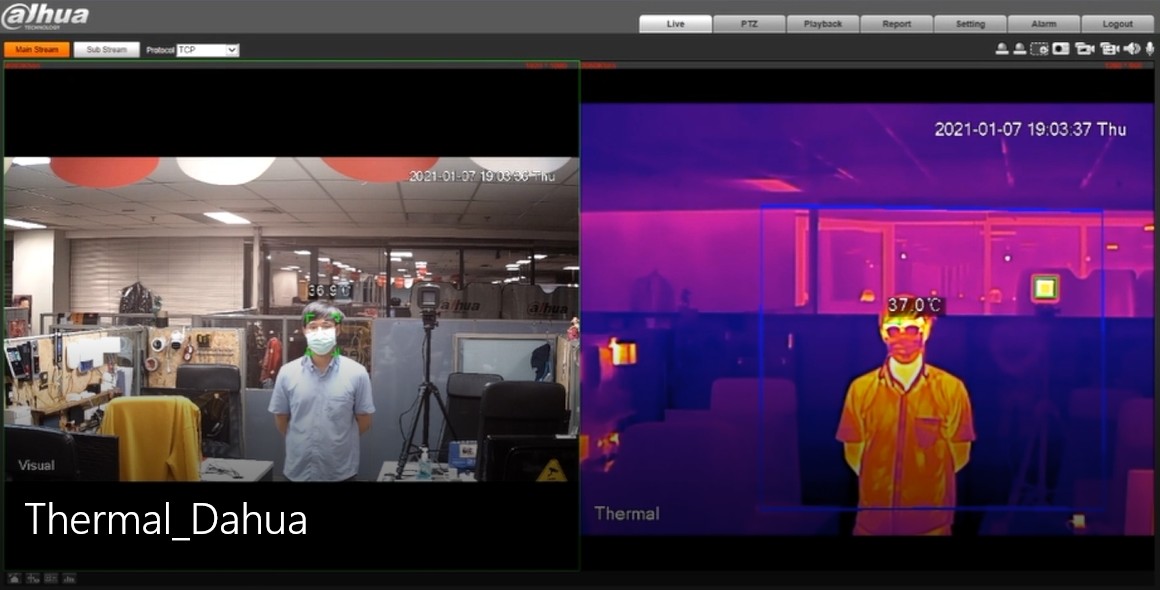The width and height of the screenshot is (1160, 590).
Task: Open the Protocol TCP dropdown
Action: [x=208, y=50]
